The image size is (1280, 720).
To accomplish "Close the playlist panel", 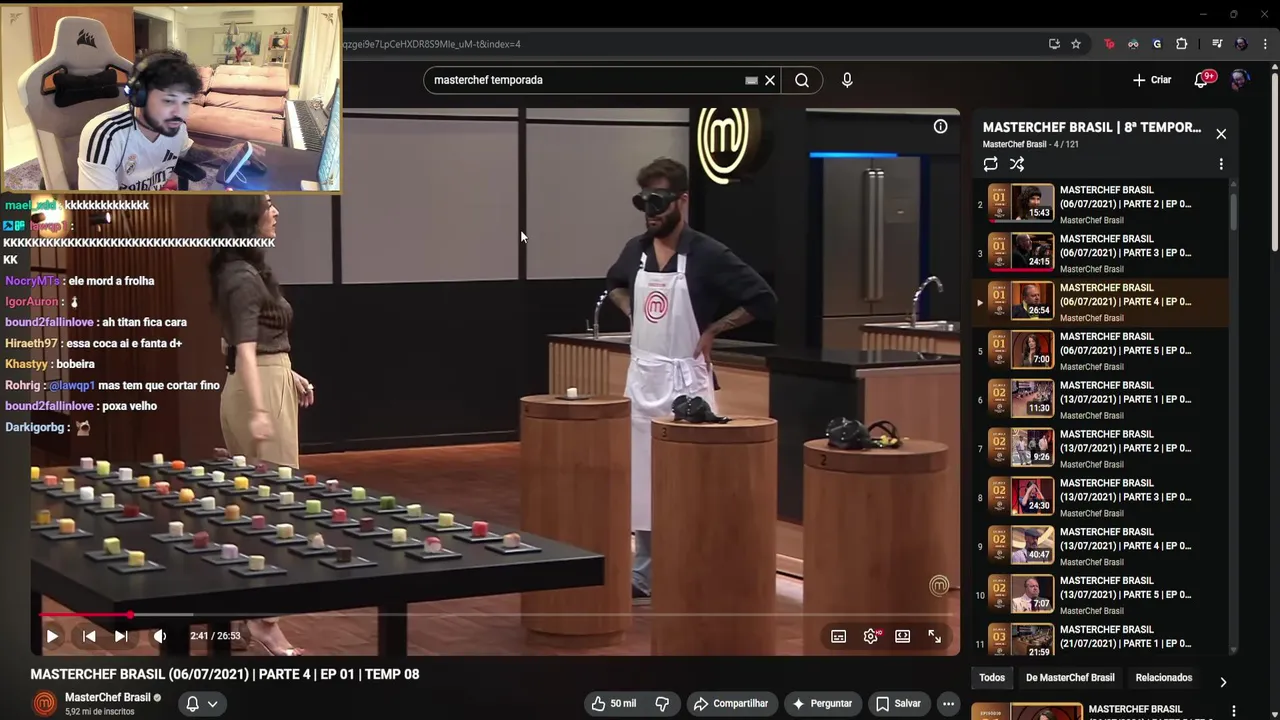I will point(1221,134).
